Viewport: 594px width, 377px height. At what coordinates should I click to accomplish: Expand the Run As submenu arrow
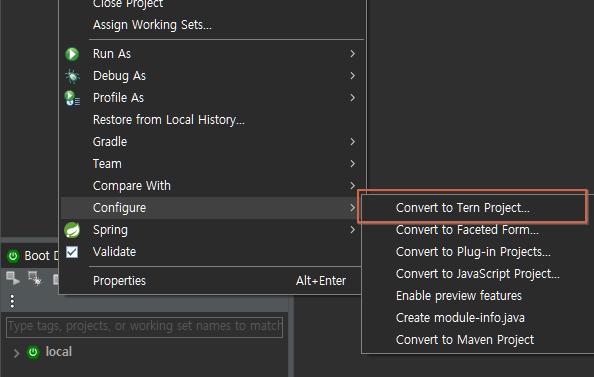coord(352,54)
